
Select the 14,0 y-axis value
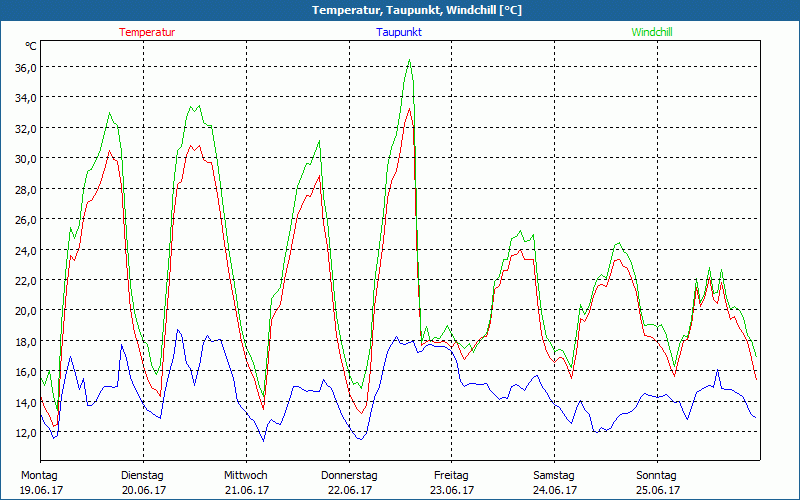click(x=26, y=403)
